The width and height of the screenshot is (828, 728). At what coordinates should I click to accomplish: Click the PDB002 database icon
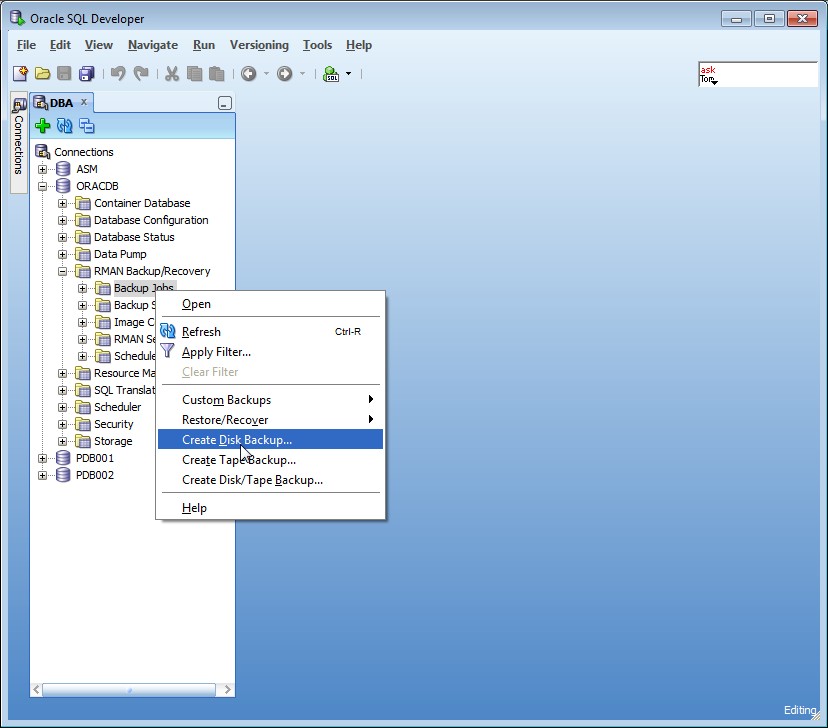point(63,475)
